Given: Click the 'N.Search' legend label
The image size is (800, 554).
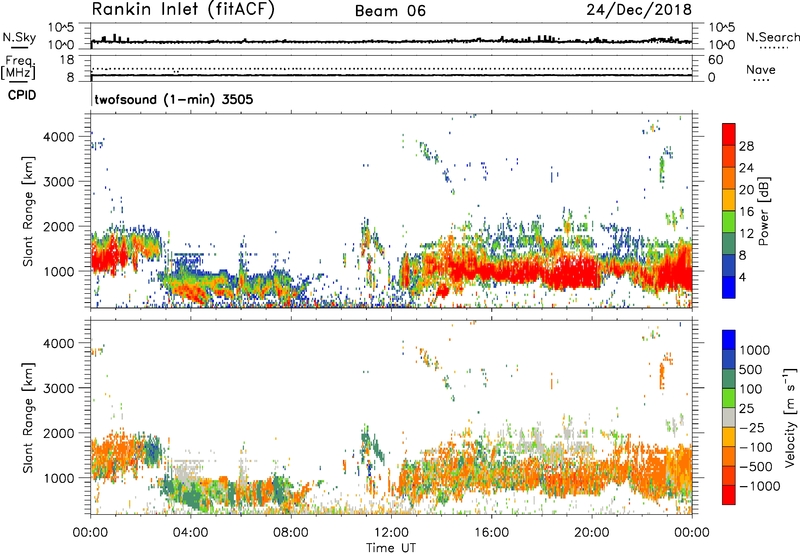Looking at the screenshot, I should 772,37.
